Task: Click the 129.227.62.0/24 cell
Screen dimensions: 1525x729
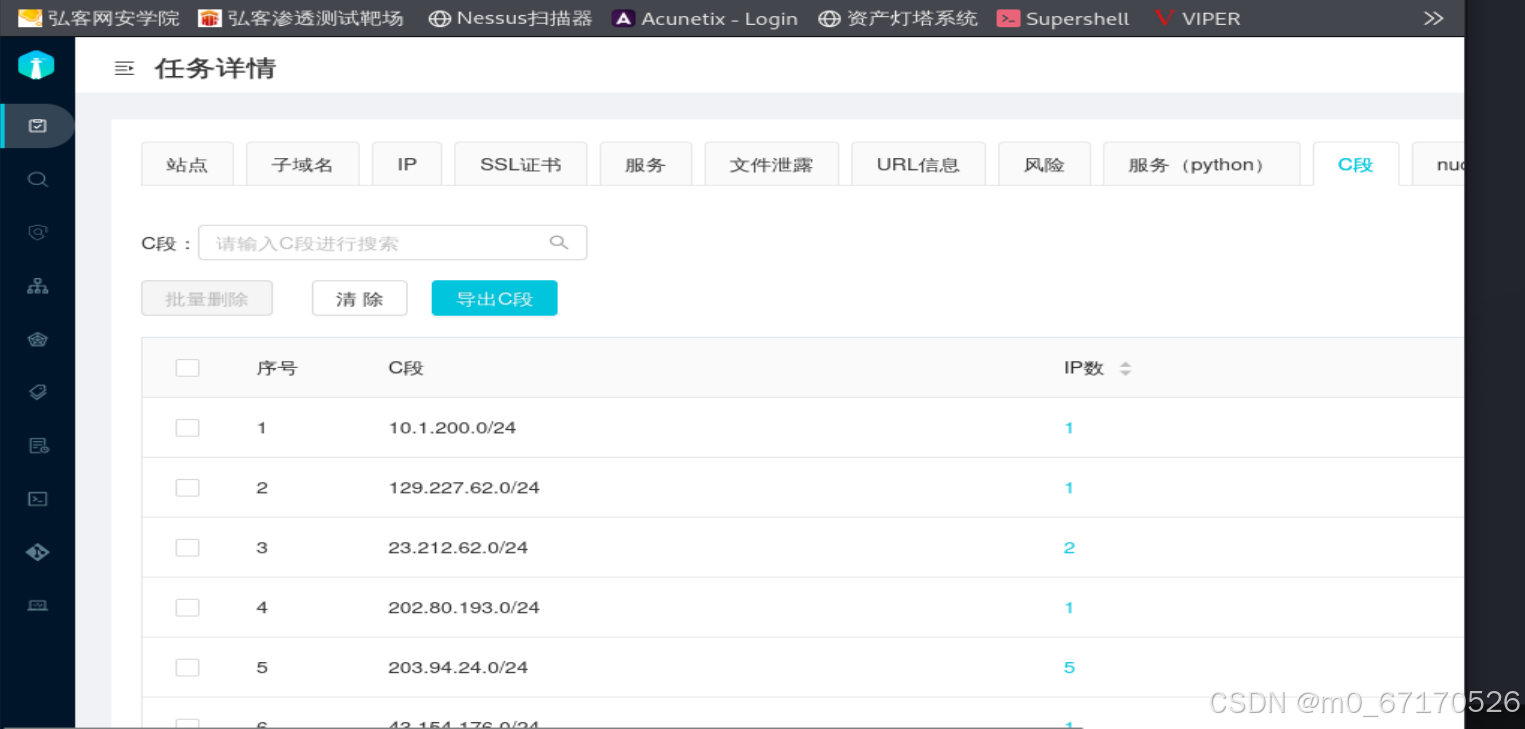Action: click(464, 488)
